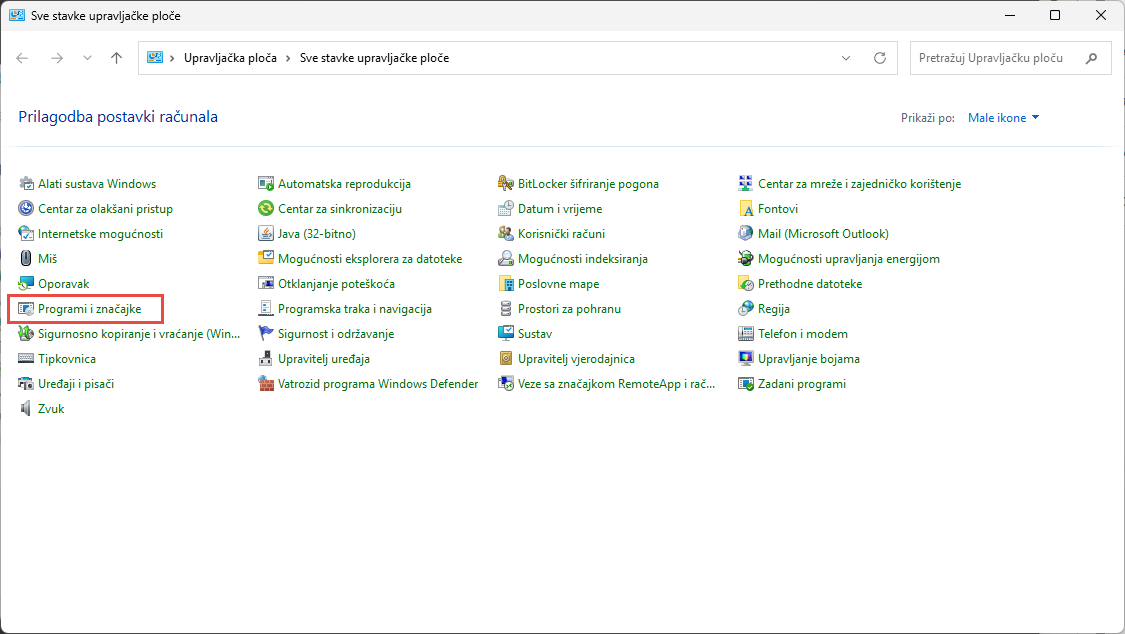Click the Zvuk speaker icon
Screen dimensions: 1125x634
pos(26,408)
